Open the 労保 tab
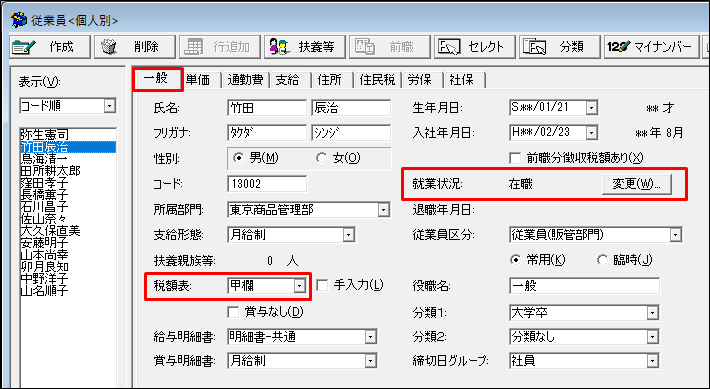Viewport: 710px width, 389px height. pyautogui.click(x=419, y=80)
